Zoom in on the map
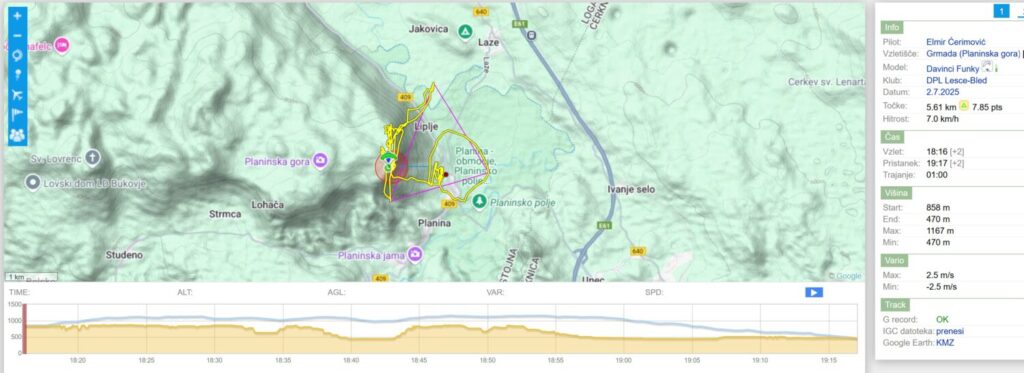Screen dimensions: 1024x373 [x=17, y=16]
